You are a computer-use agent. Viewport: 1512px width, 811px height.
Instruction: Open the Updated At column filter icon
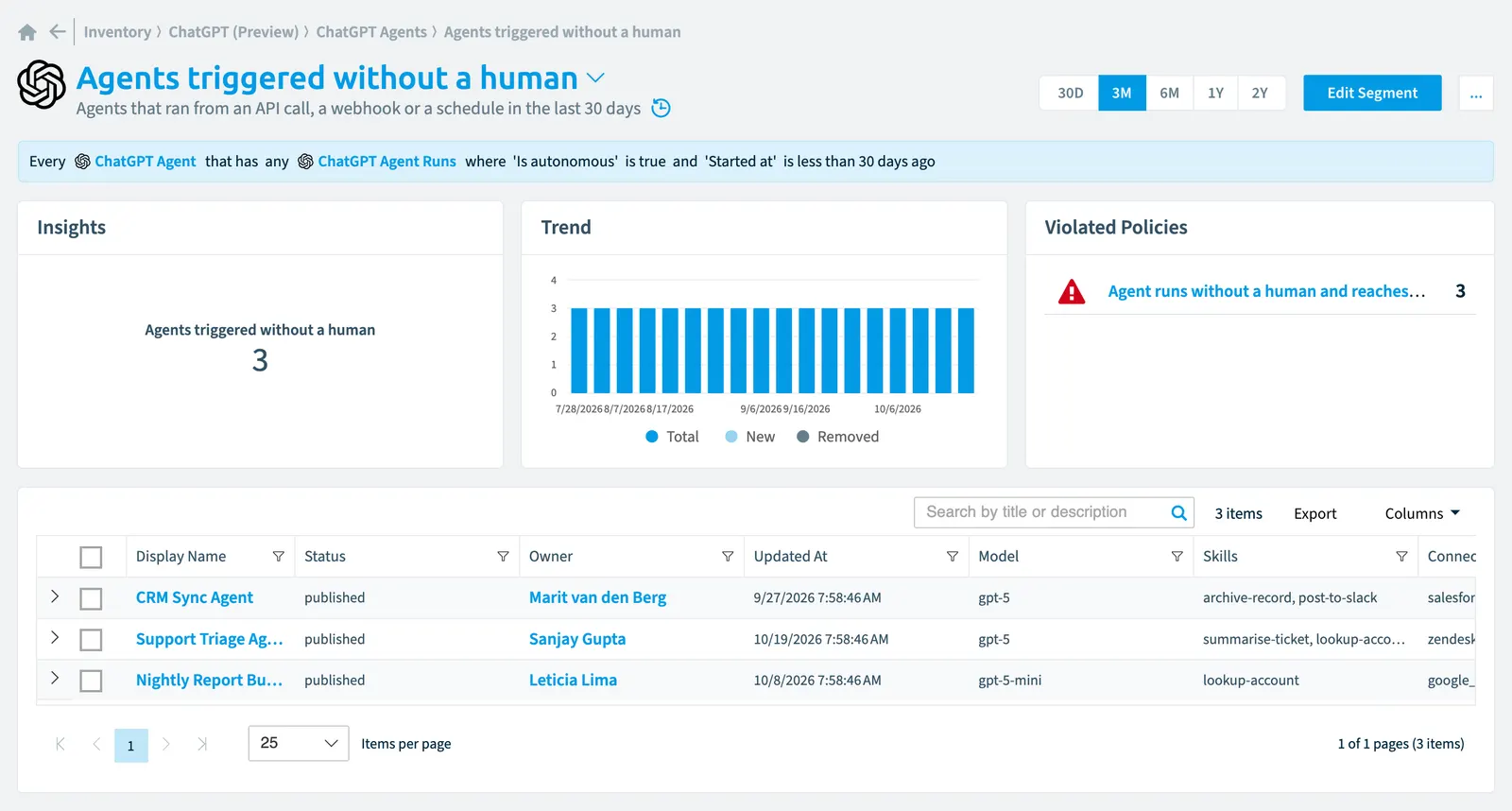953,557
